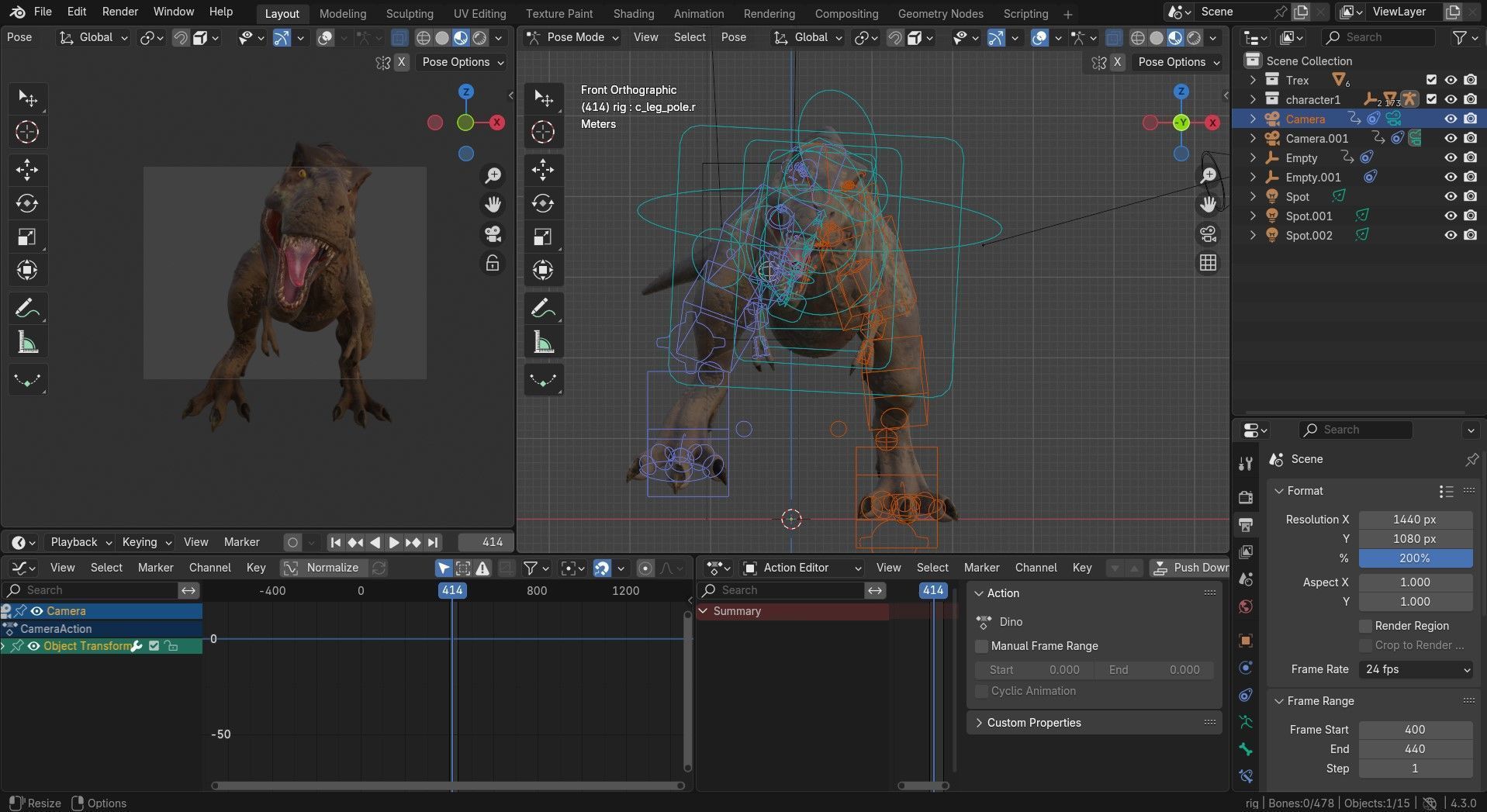The image size is (1487, 812).
Task: Open the Keying menu in timeline
Action: (146, 542)
